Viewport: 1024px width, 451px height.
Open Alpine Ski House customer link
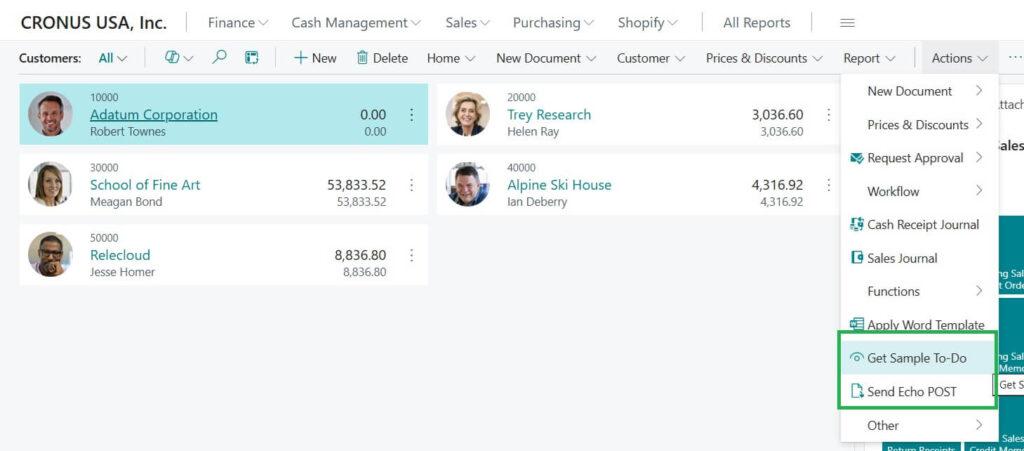[x=559, y=185]
